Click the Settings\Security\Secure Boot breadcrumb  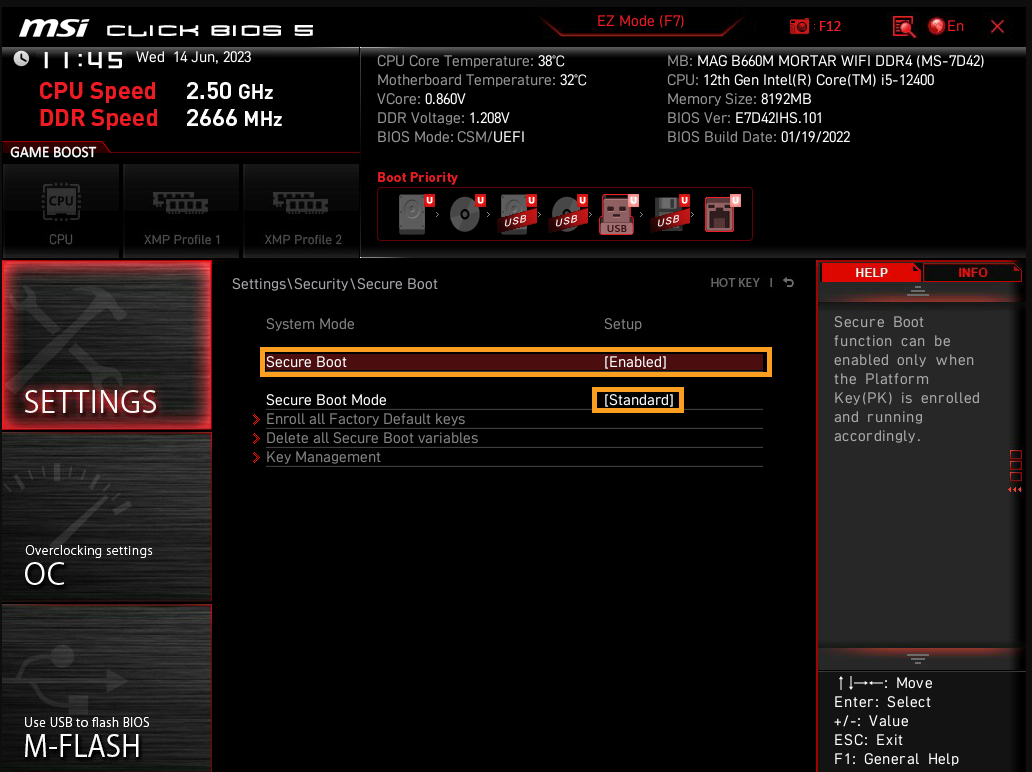(x=334, y=284)
